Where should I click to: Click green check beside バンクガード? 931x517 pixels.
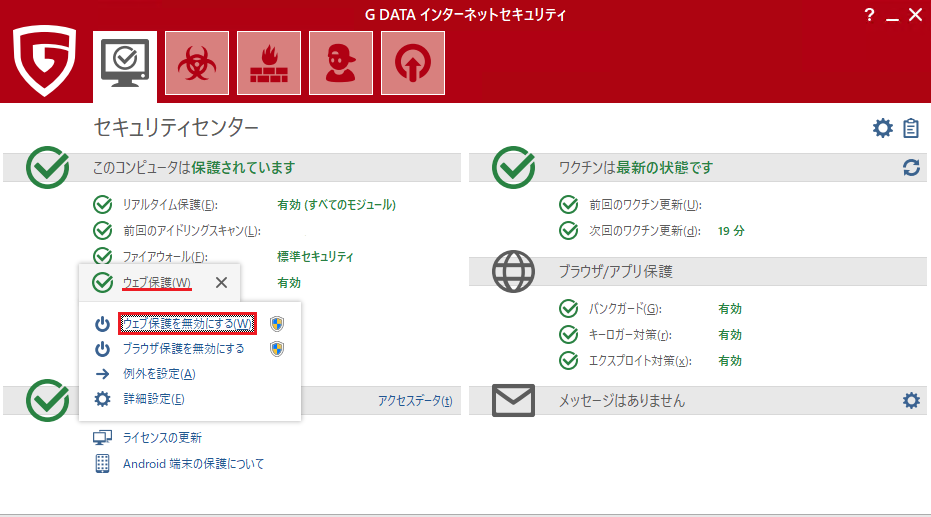[568, 309]
